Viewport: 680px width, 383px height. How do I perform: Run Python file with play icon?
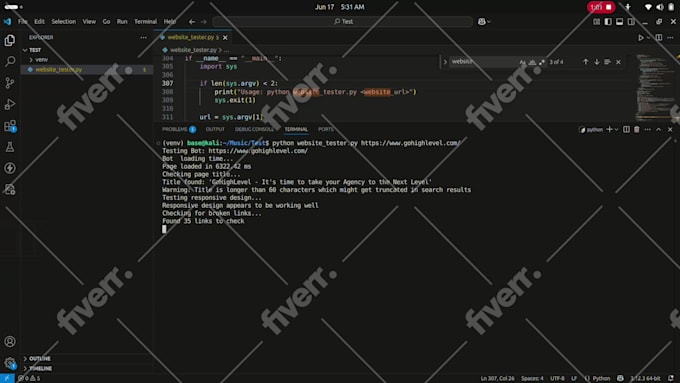[x=641, y=38]
